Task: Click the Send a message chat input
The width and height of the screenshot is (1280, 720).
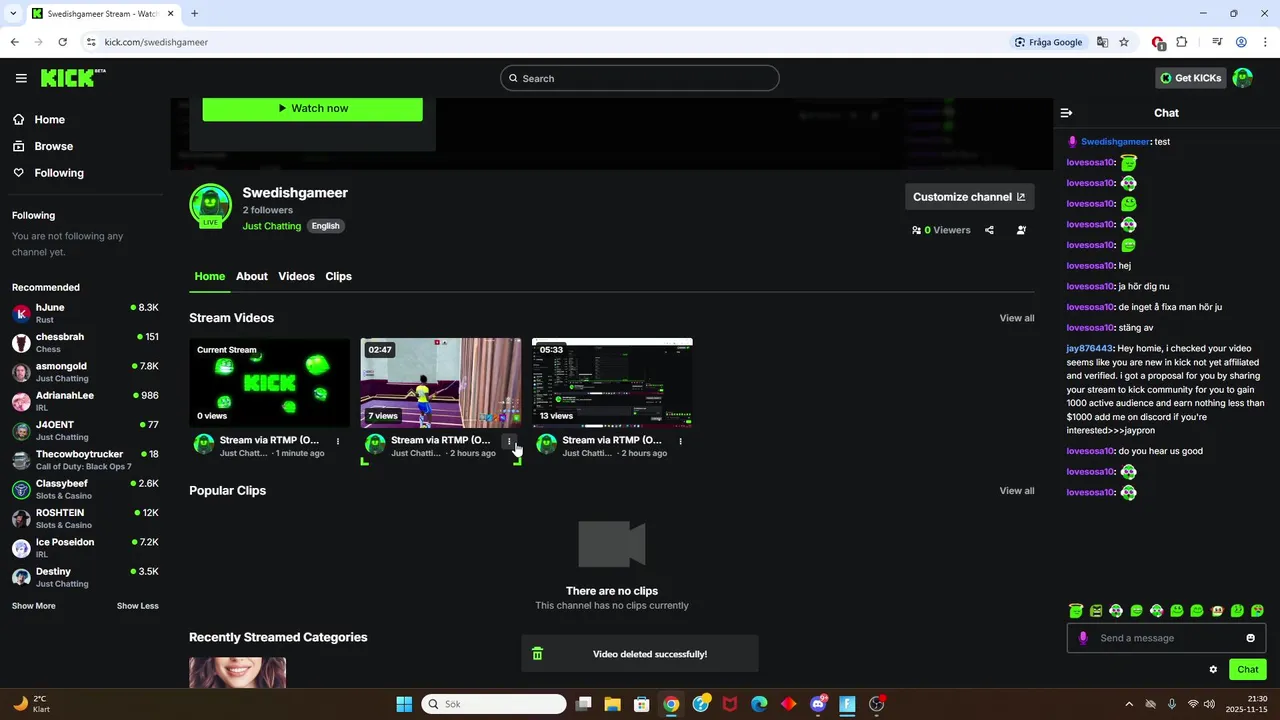Action: pyautogui.click(x=1166, y=638)
